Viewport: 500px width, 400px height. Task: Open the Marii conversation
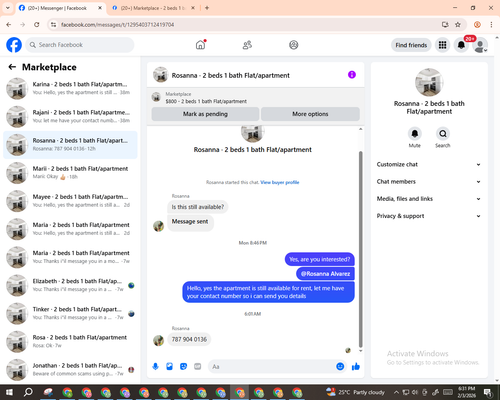(70, 173)
